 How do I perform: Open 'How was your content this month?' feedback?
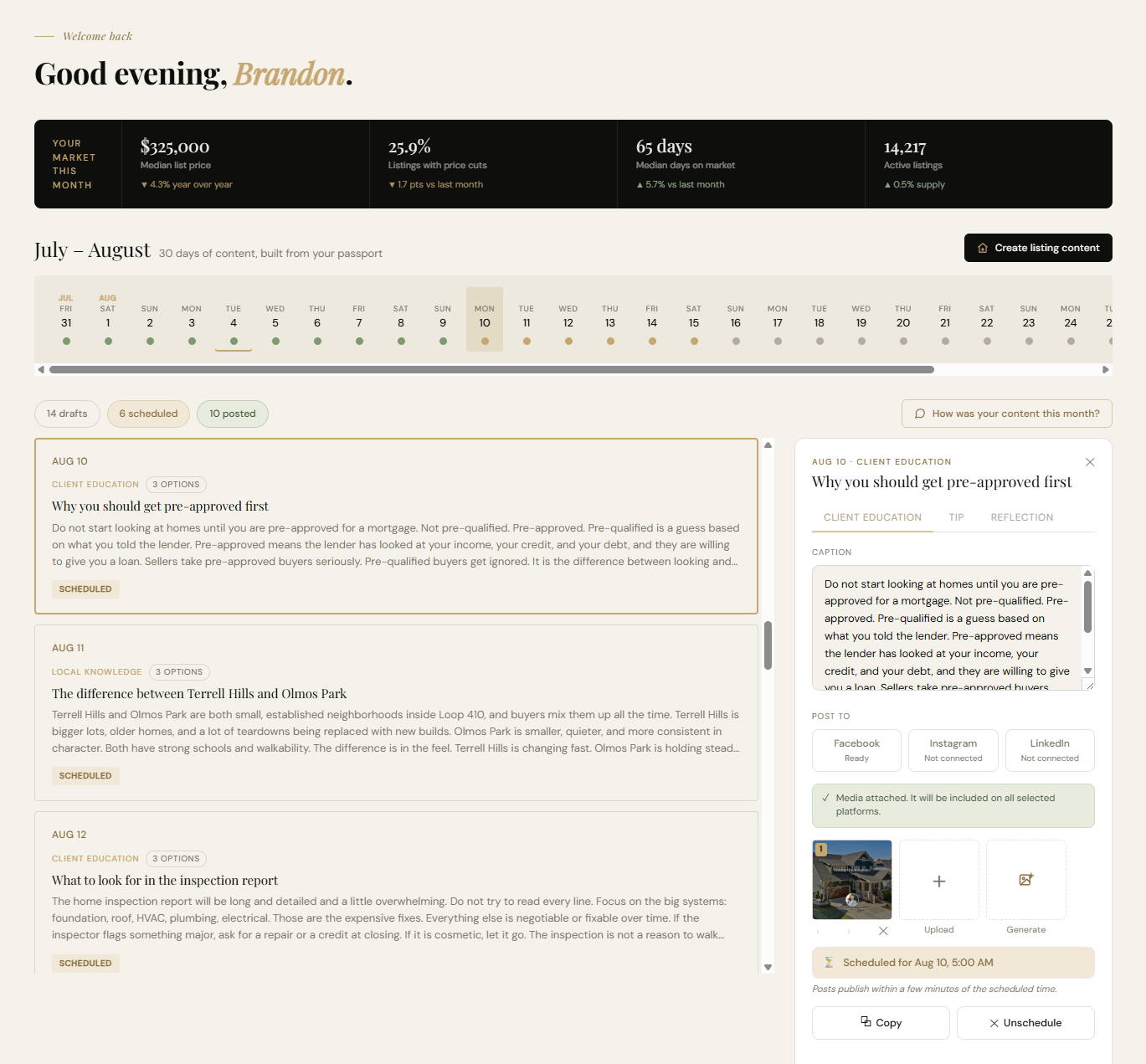point(1007,414)
